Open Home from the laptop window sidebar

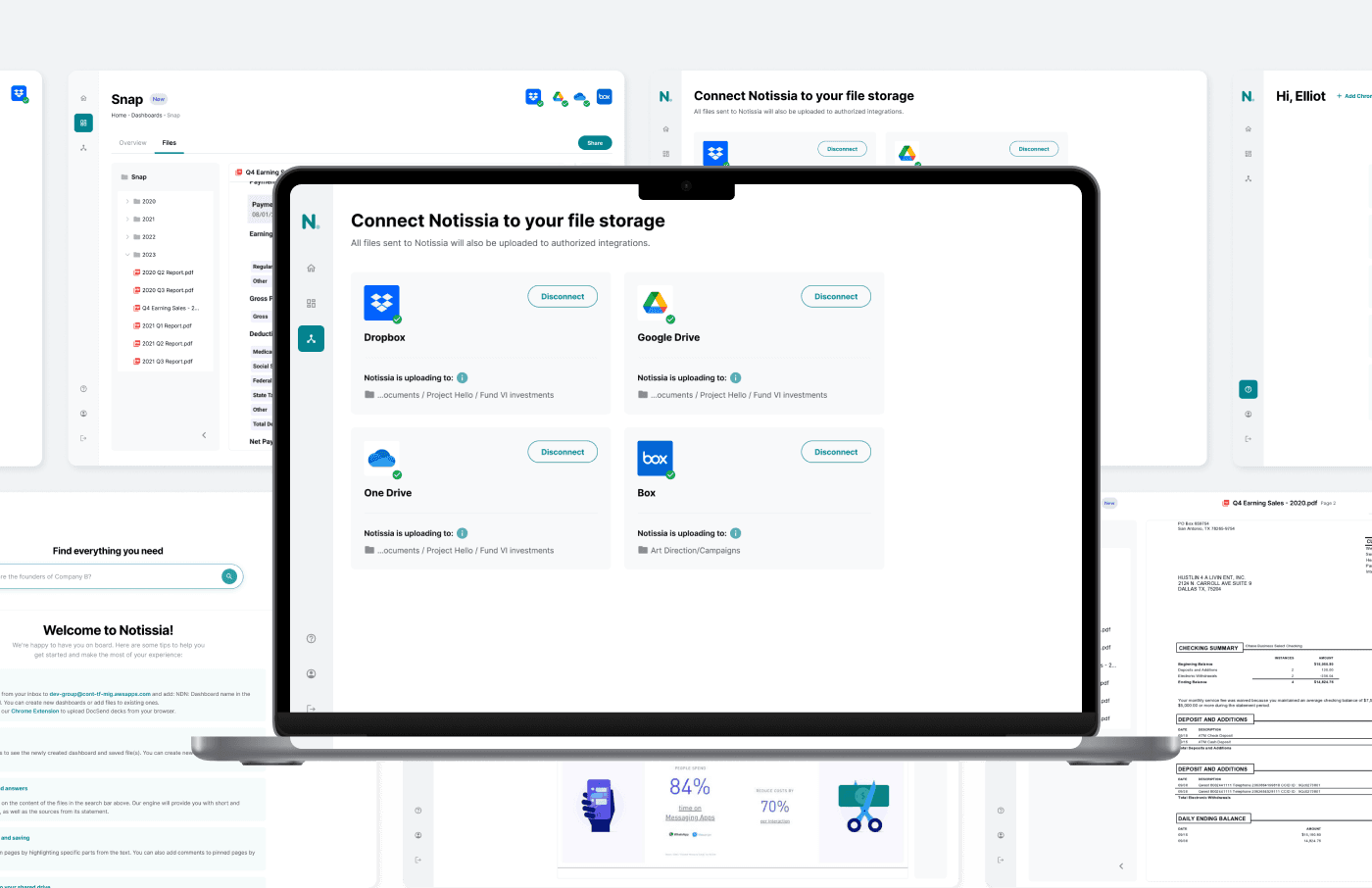point(311,268)
